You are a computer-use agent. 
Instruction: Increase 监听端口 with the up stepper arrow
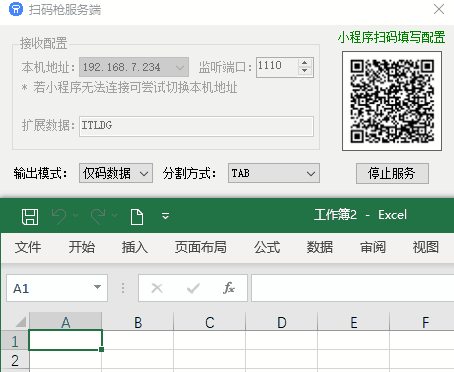(305, 63)
